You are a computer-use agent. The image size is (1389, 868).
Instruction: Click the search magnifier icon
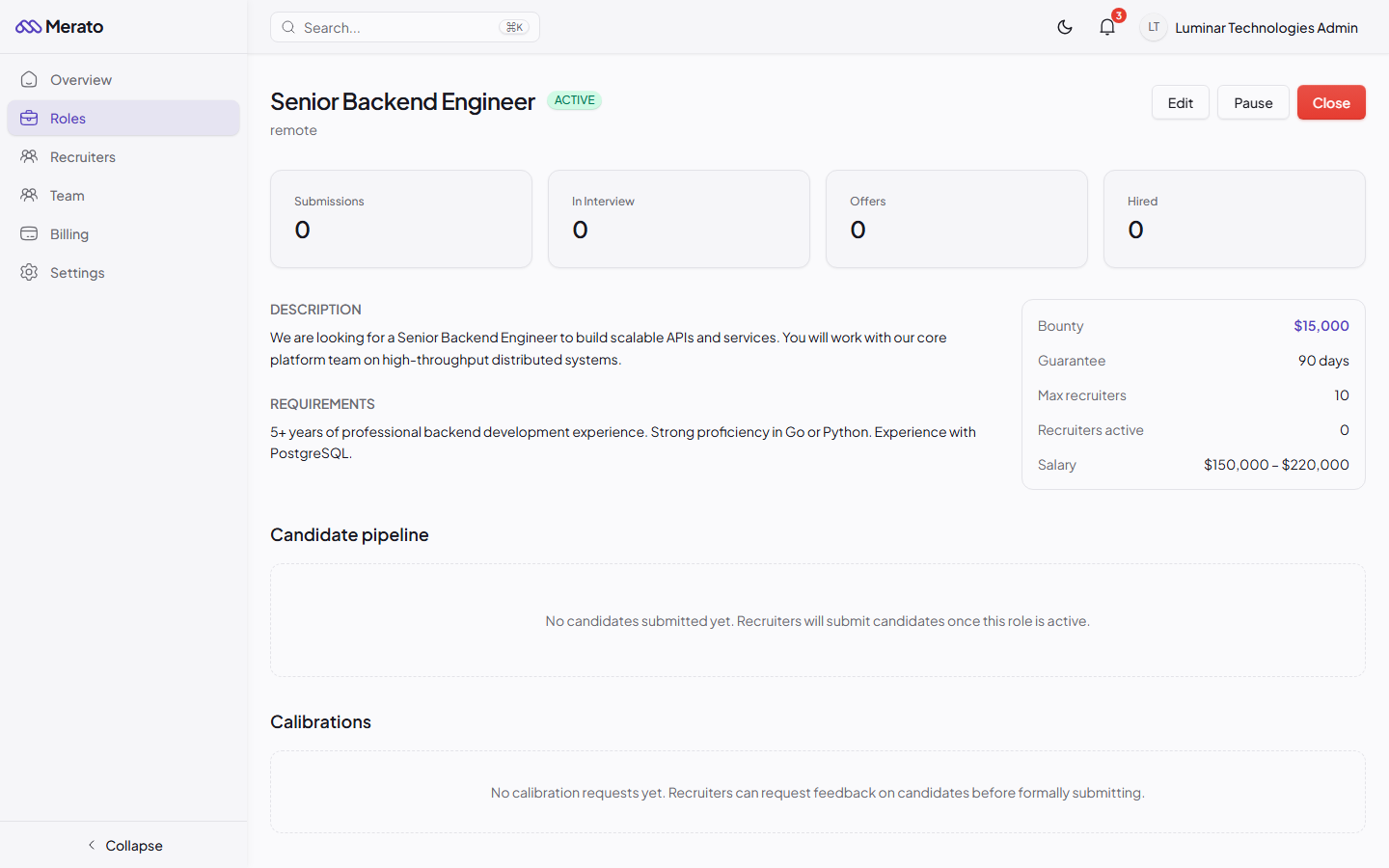click(x=288, y=27)
